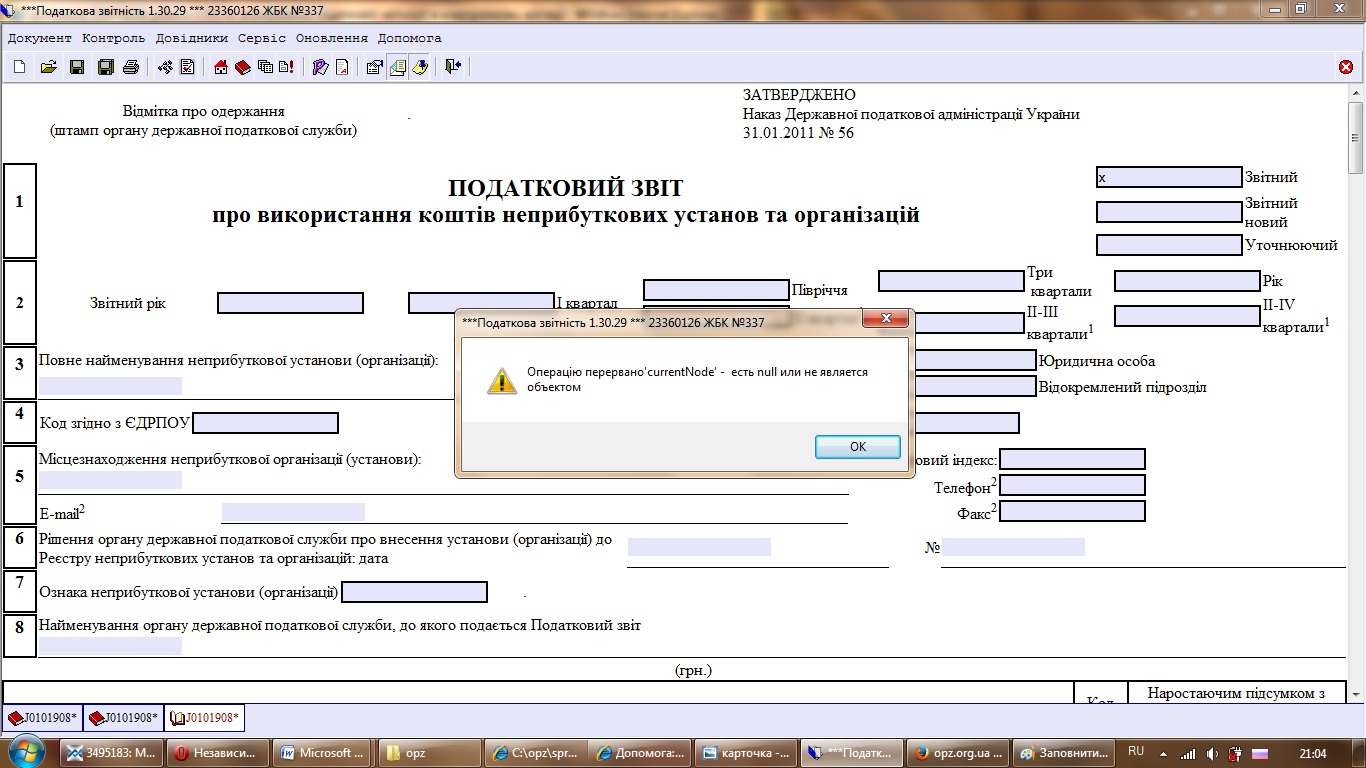
Task: Click the scattered colored dots toolbar icon
Action: coord(166,67)
